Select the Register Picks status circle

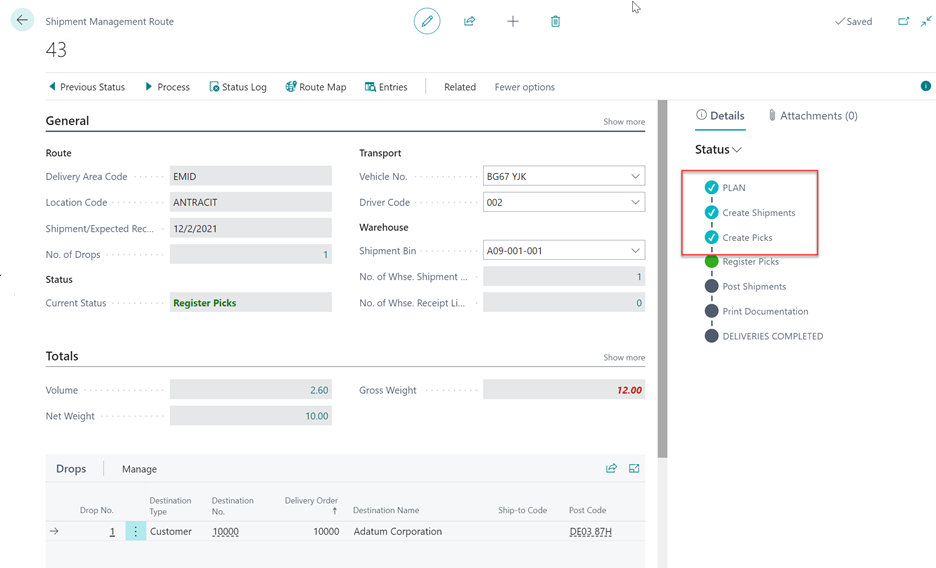pos(712,261)
